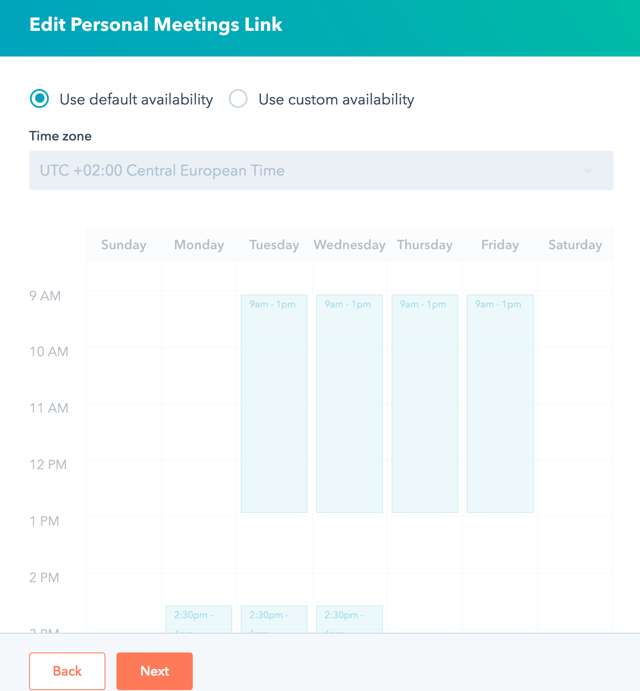Click the Monday column header

click(198, 245)
